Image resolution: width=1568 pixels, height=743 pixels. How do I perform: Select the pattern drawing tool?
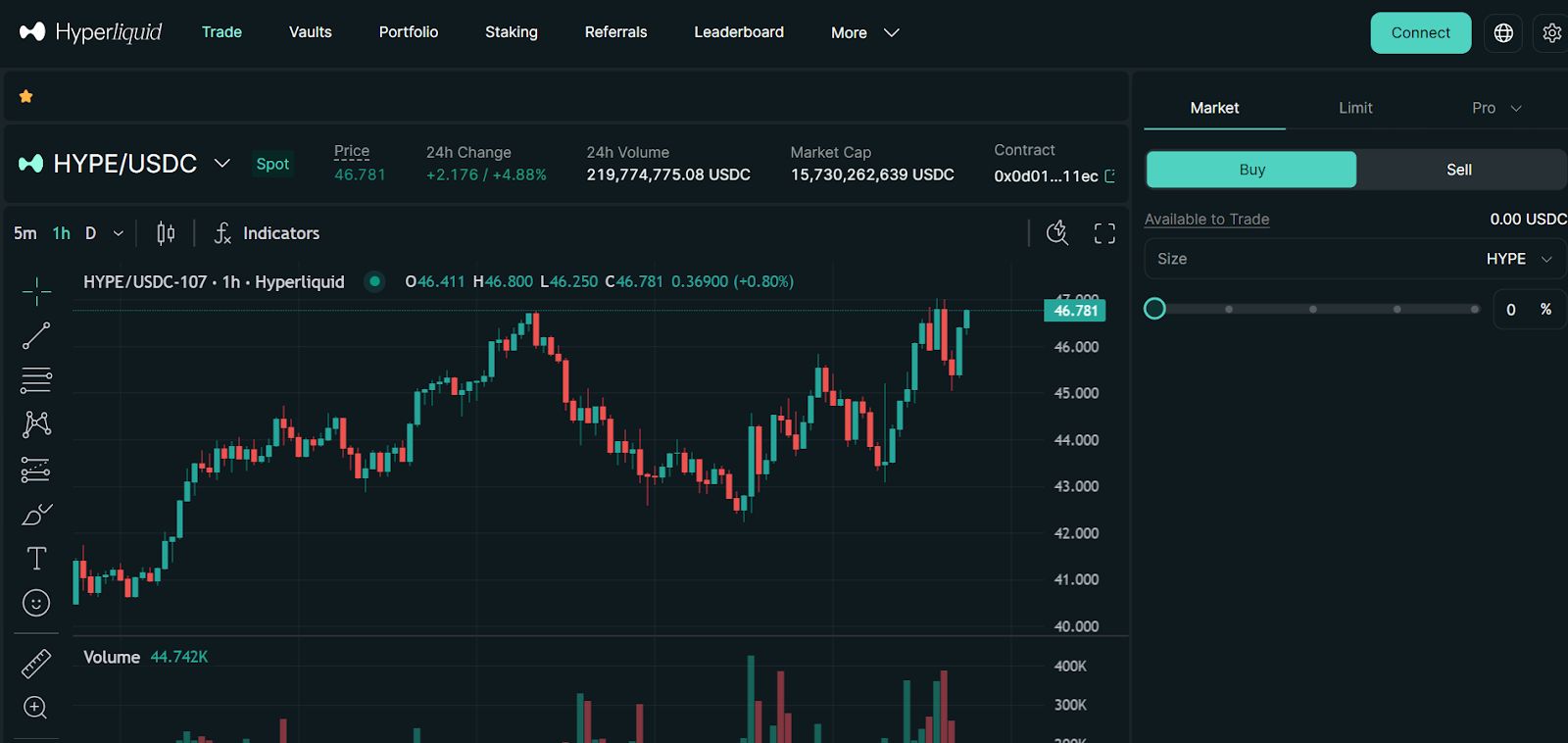tap(36, 423)
